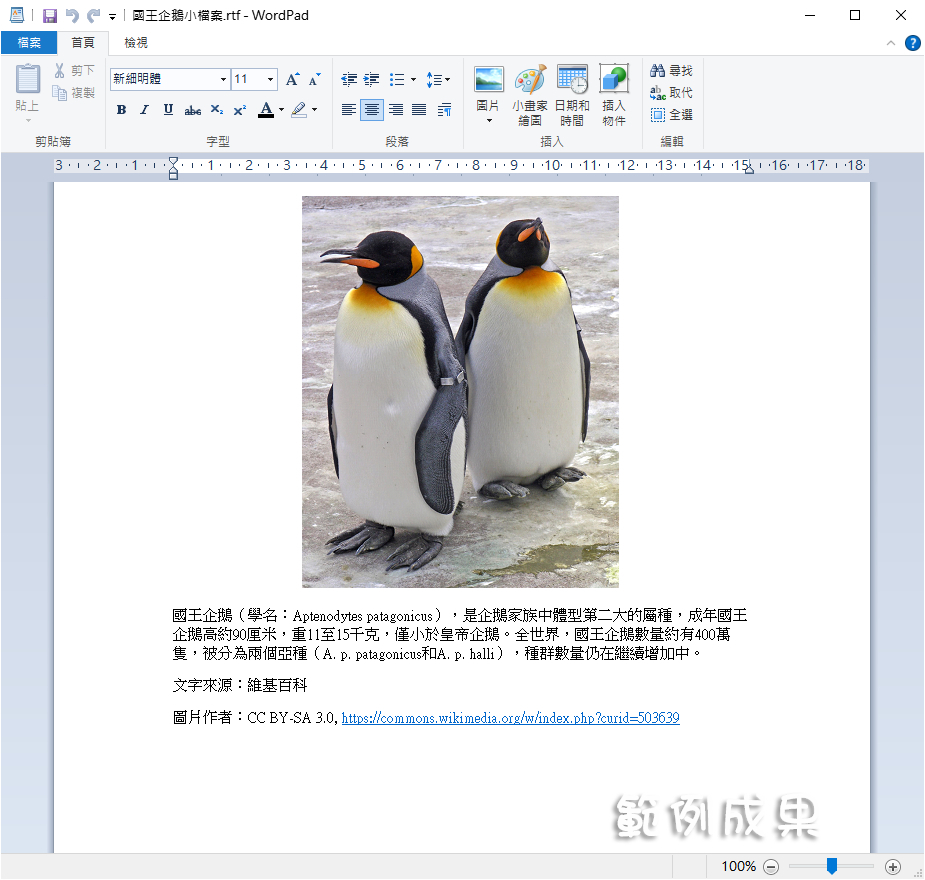Click the grow font size icon
925x880 pixels.
[x=292, y=79]
